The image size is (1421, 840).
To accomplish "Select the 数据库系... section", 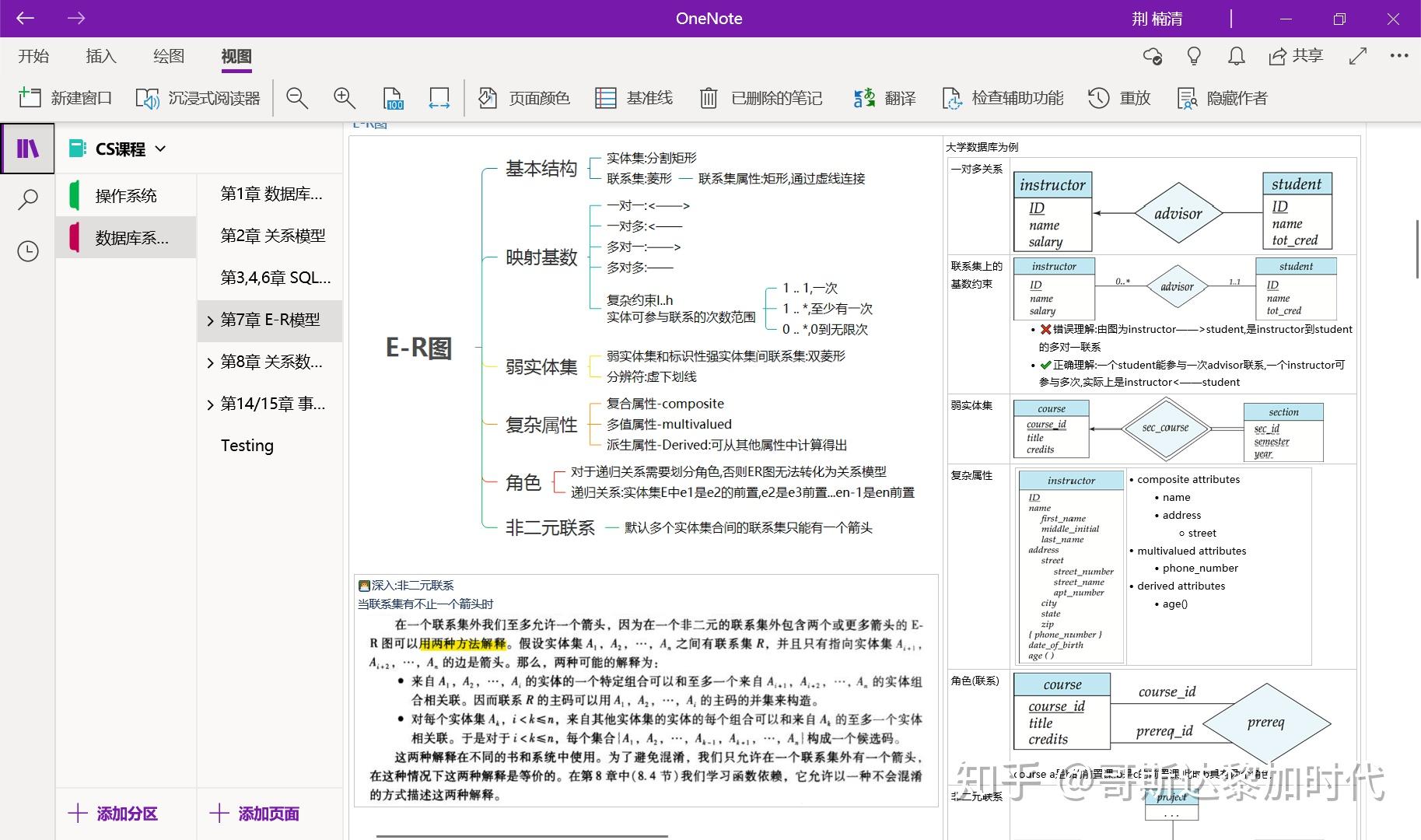I will pyautogui.click(x=126, y=237).
